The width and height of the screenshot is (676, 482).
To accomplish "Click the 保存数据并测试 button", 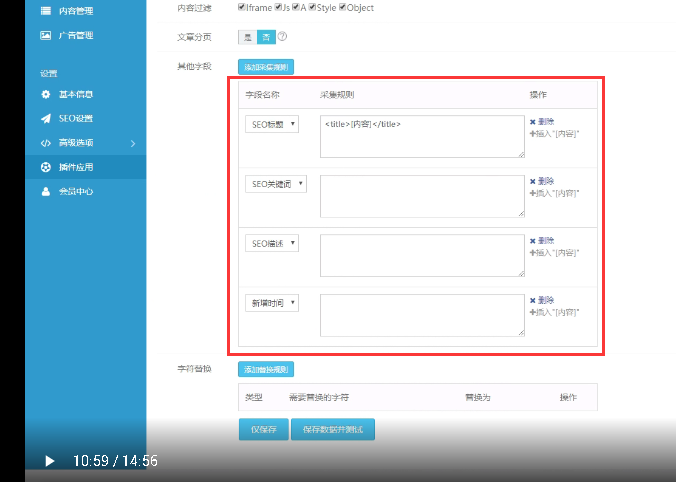I will pos(333,429).
